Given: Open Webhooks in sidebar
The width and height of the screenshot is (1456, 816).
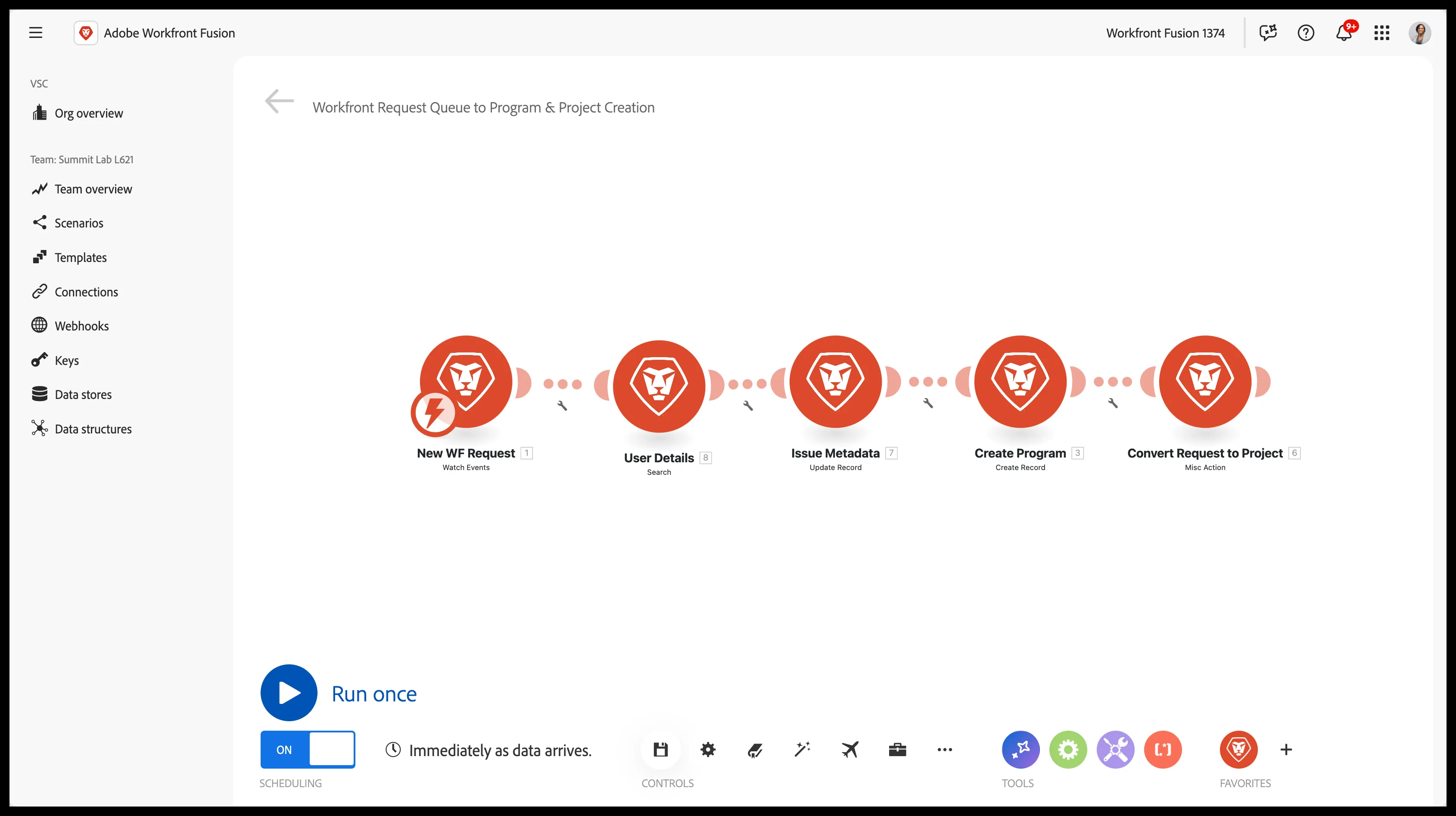Looking at the screenshot, I should tap(71, 326).
